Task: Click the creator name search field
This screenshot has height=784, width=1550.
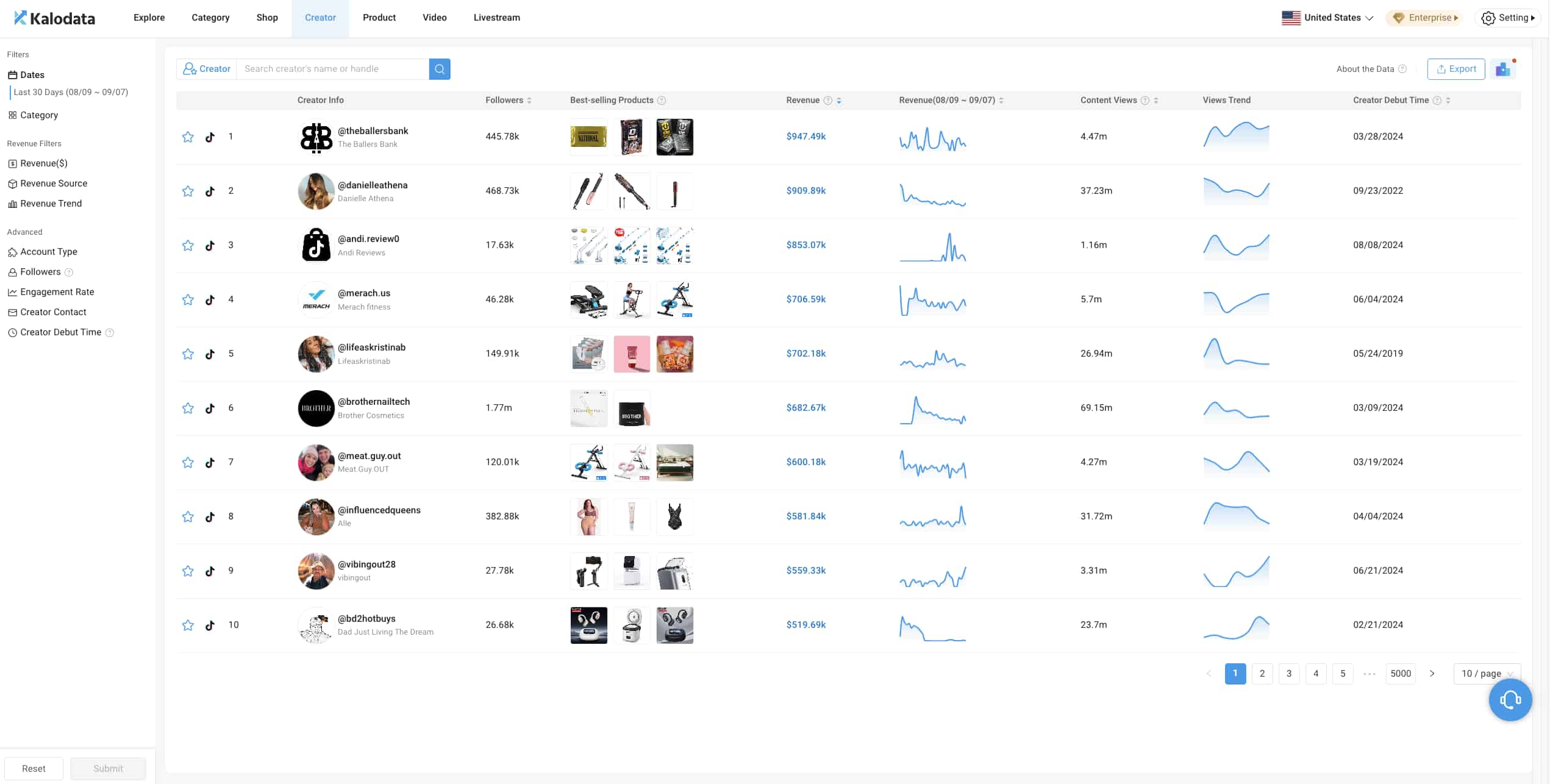Action: pos(332,69)
